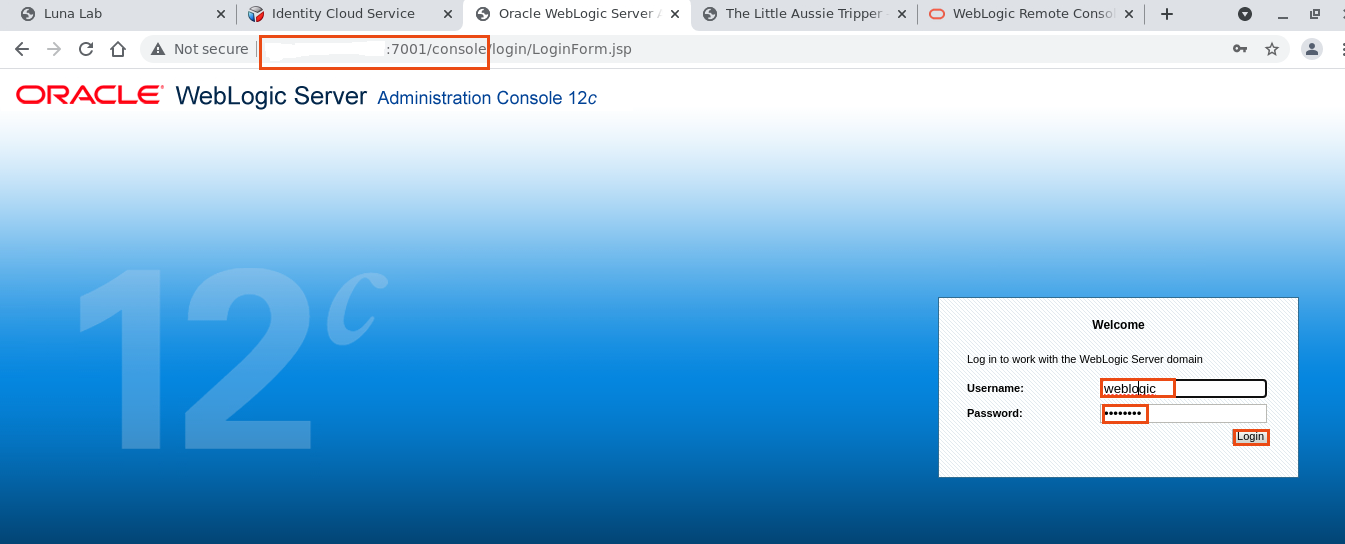This screenshot has width=1345, height=544.
Task: Open the browser profile avatar
Action: click(x=1312, y=49)
